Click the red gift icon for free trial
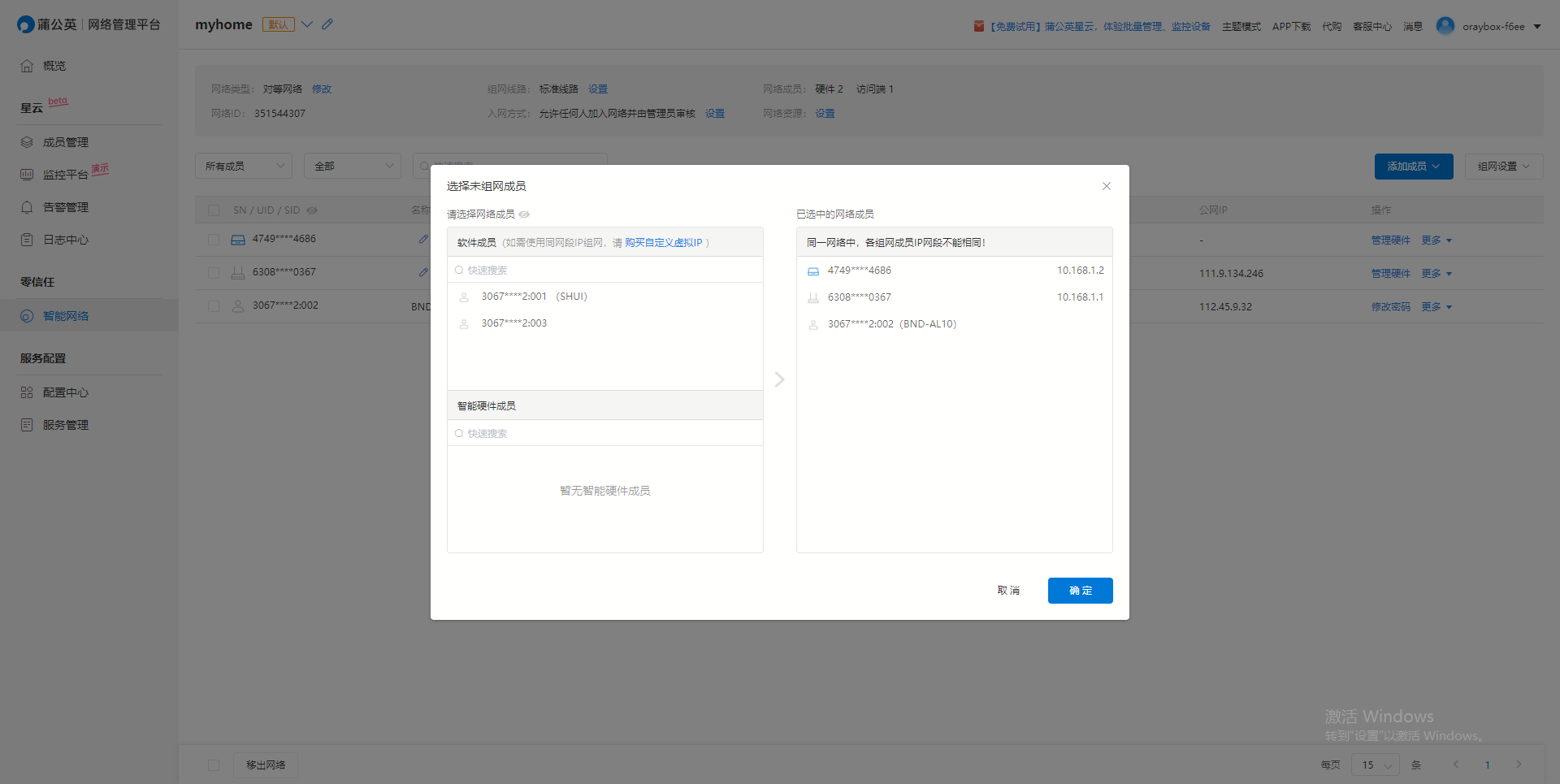This screenshot has width=1560, height=784. tap(978, 27)
